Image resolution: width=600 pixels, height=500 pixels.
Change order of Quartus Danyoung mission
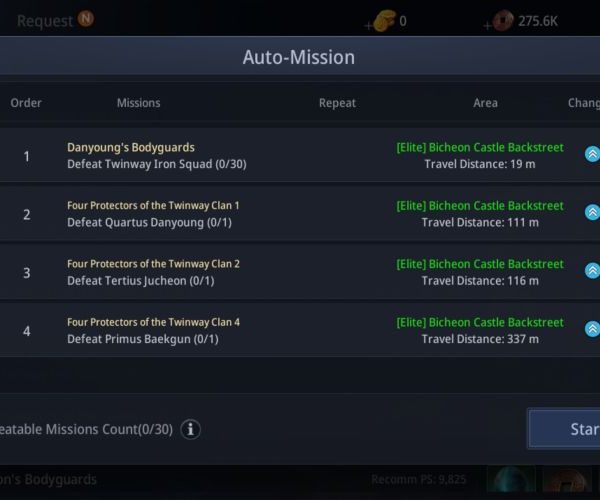[x=592, y=212]
